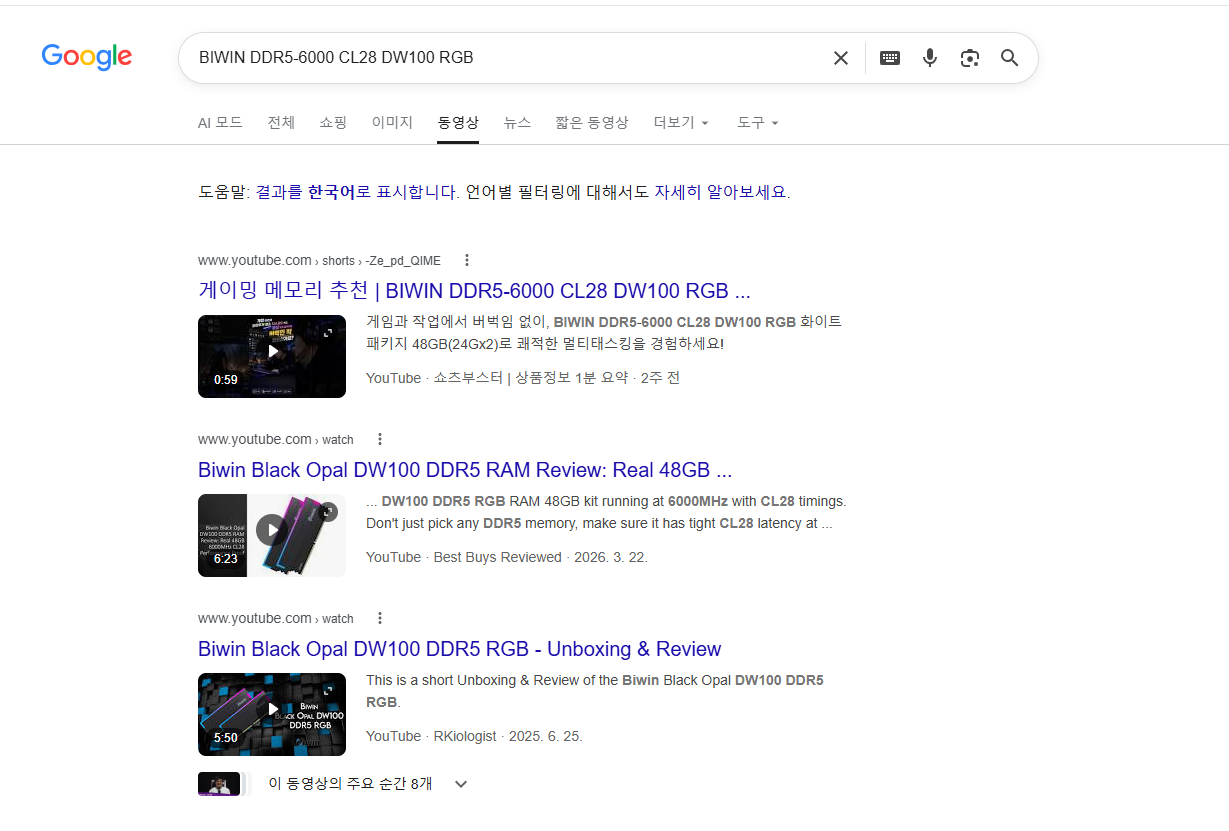Play the 5:50 Unboxing & Review thumbnail
Viewport: 1229px width, 831px height.
[272, 714]
